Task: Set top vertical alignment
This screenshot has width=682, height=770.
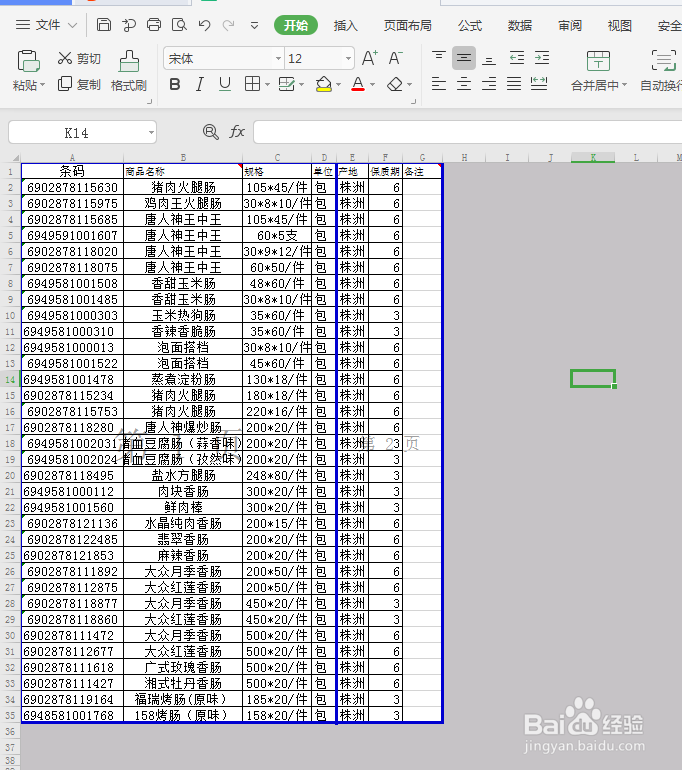Action: (438, 58)
